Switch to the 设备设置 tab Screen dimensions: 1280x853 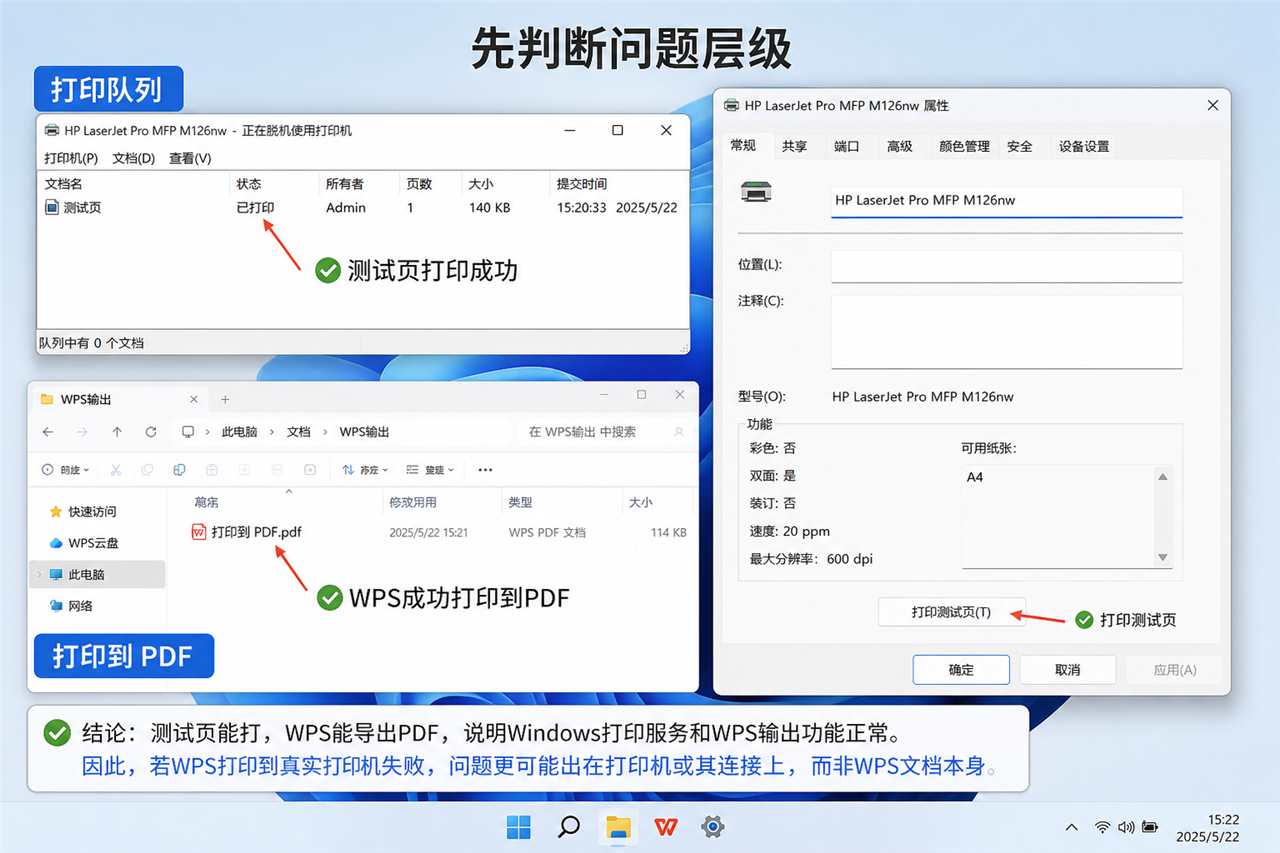click(x=1084, y=146)
